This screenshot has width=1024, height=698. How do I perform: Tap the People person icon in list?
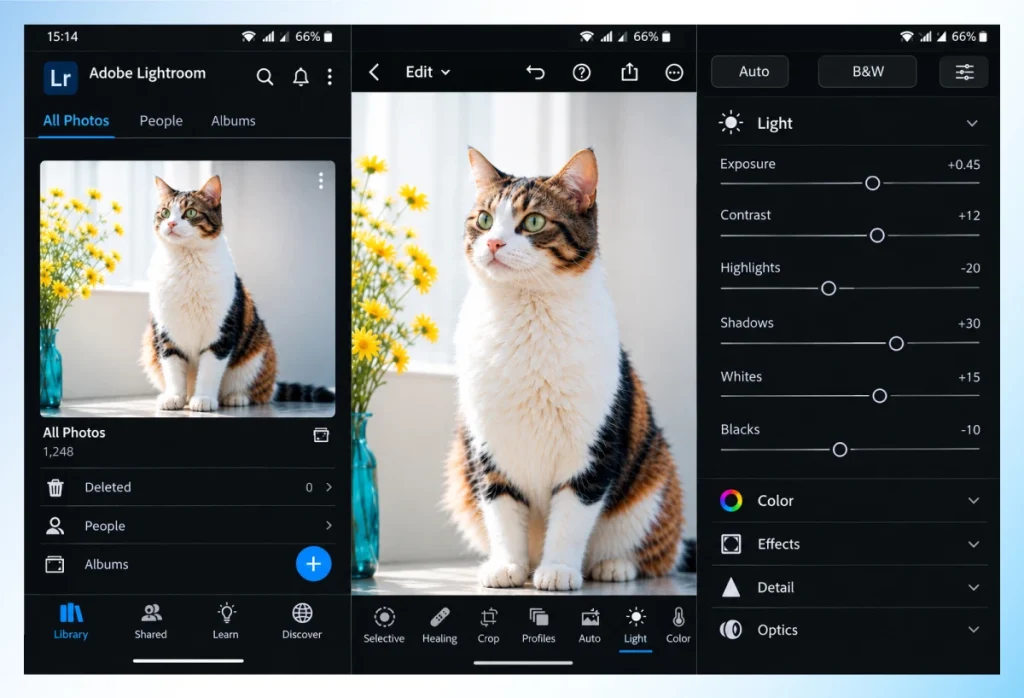(55, 526)
